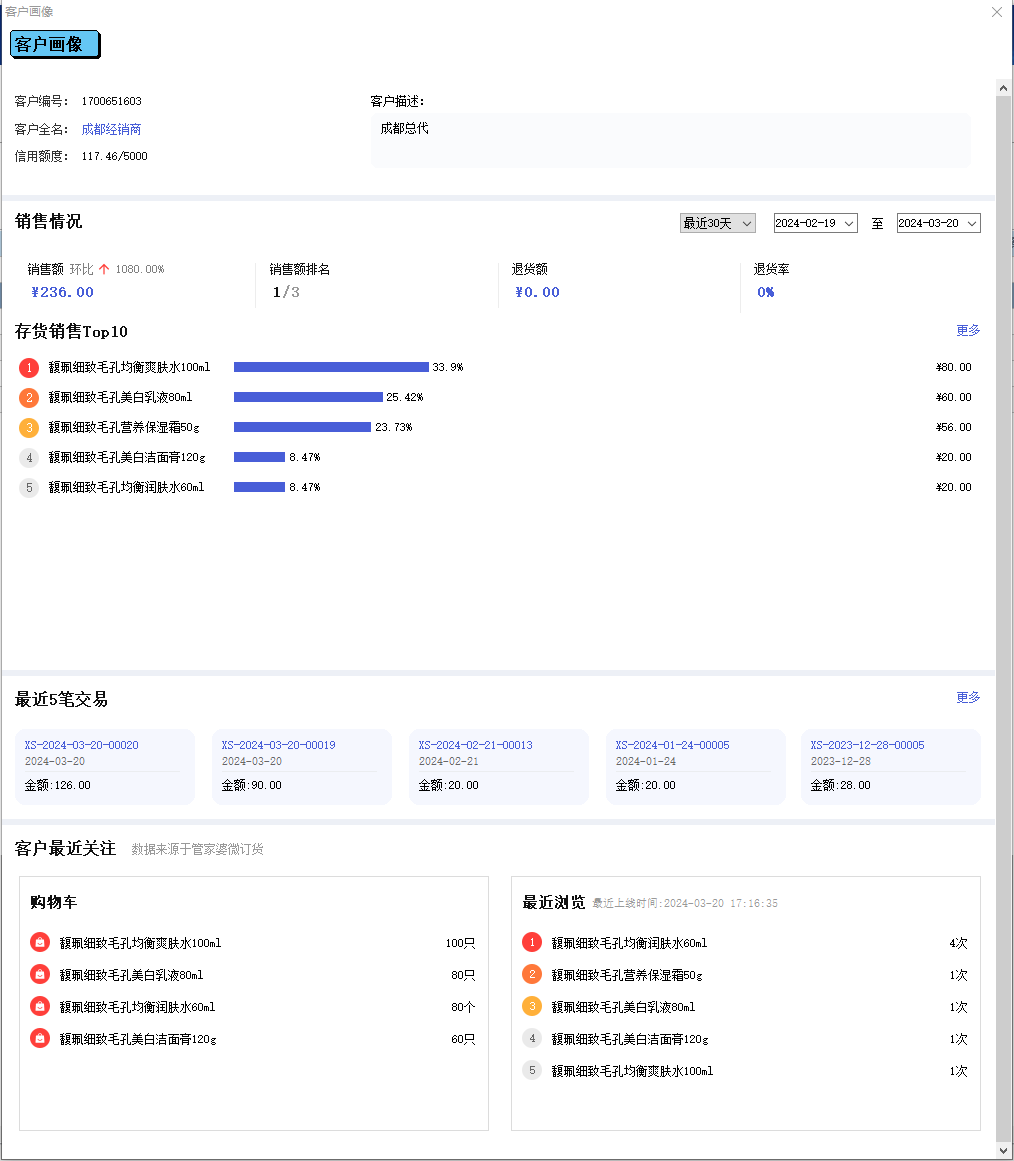
Task: Click the yellow rank 3 badge in Top10 list
Action: (29, 427)
